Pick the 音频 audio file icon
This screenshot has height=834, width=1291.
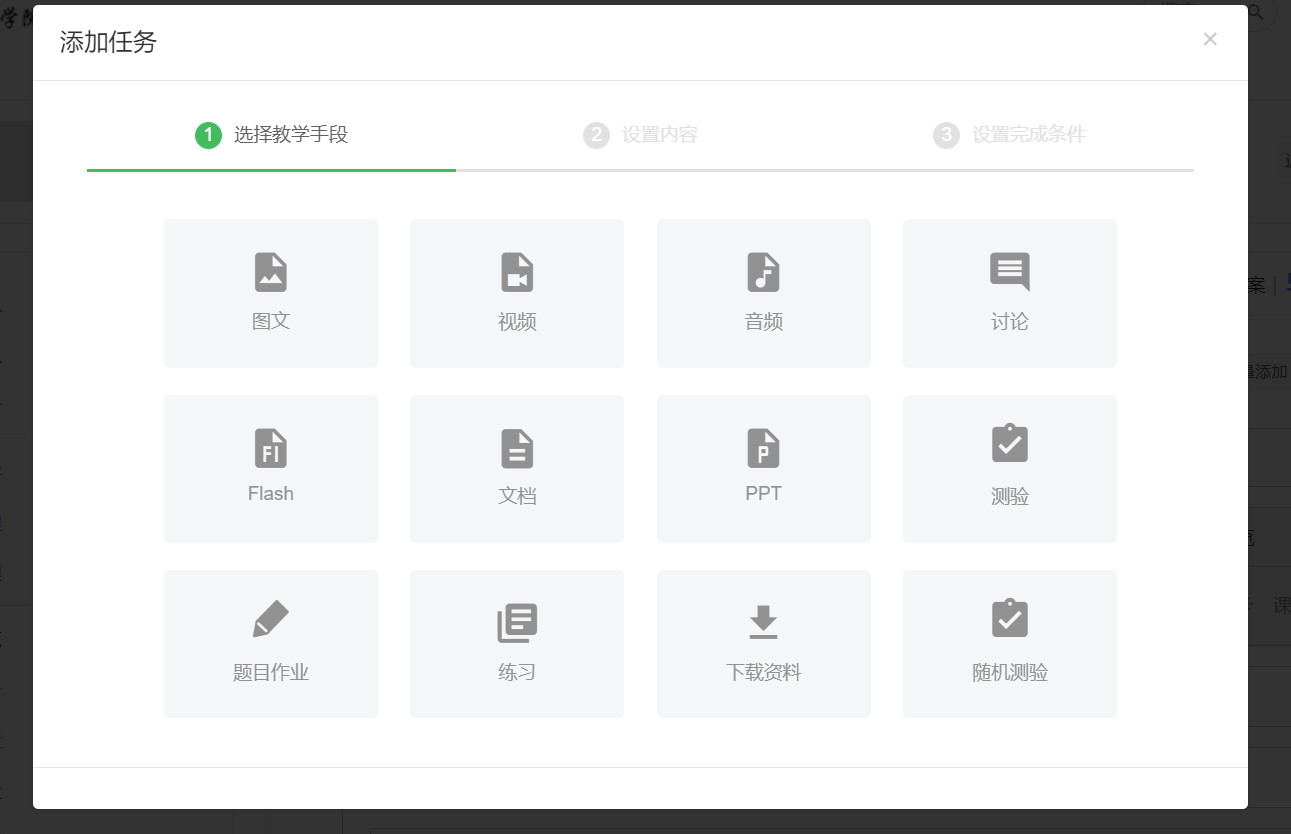tap(763, 272)
